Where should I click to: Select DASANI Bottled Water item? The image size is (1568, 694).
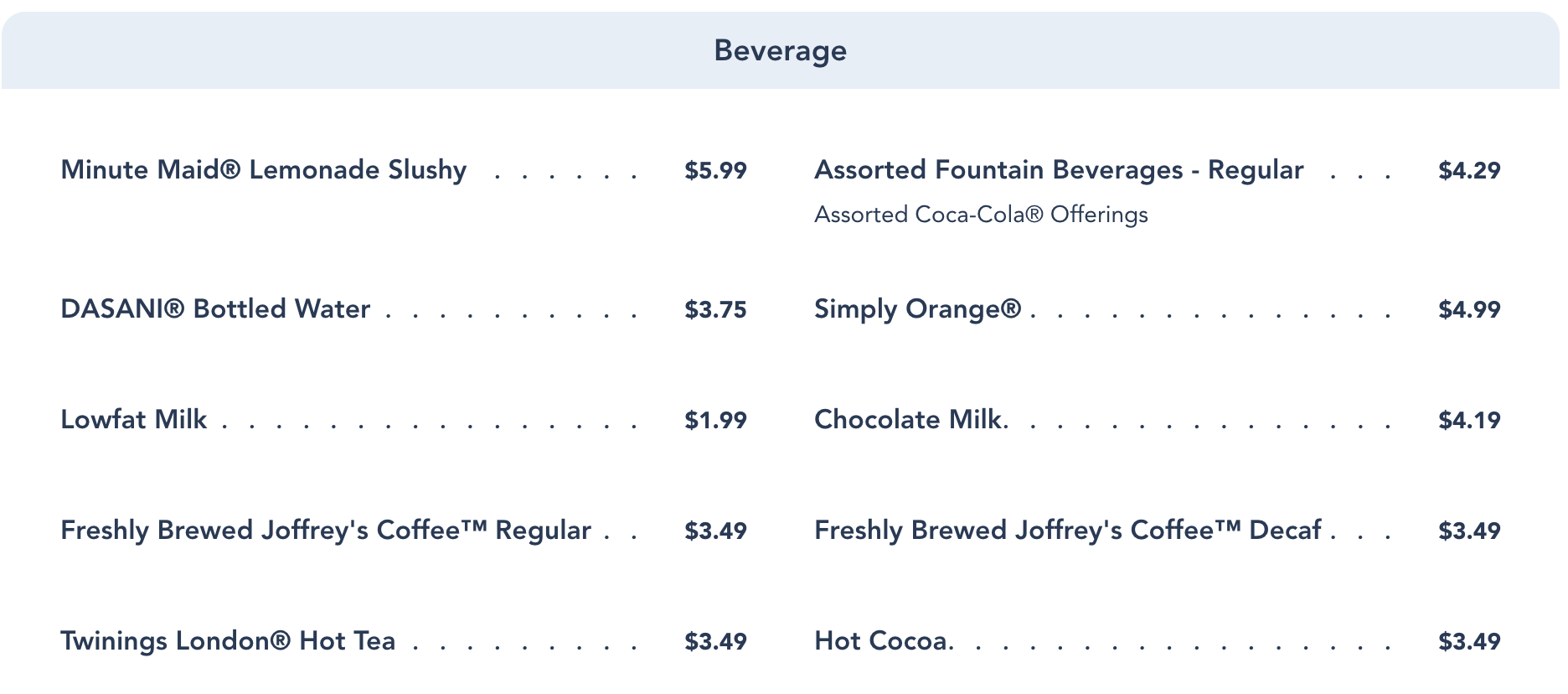[x=215, y=309]
